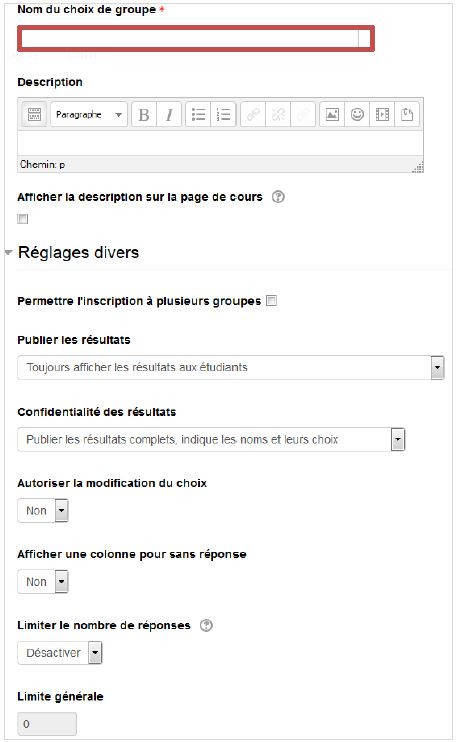Open the Paragraphe format dropdown
The width and height of the screenshot is (456, 742).
89,115
